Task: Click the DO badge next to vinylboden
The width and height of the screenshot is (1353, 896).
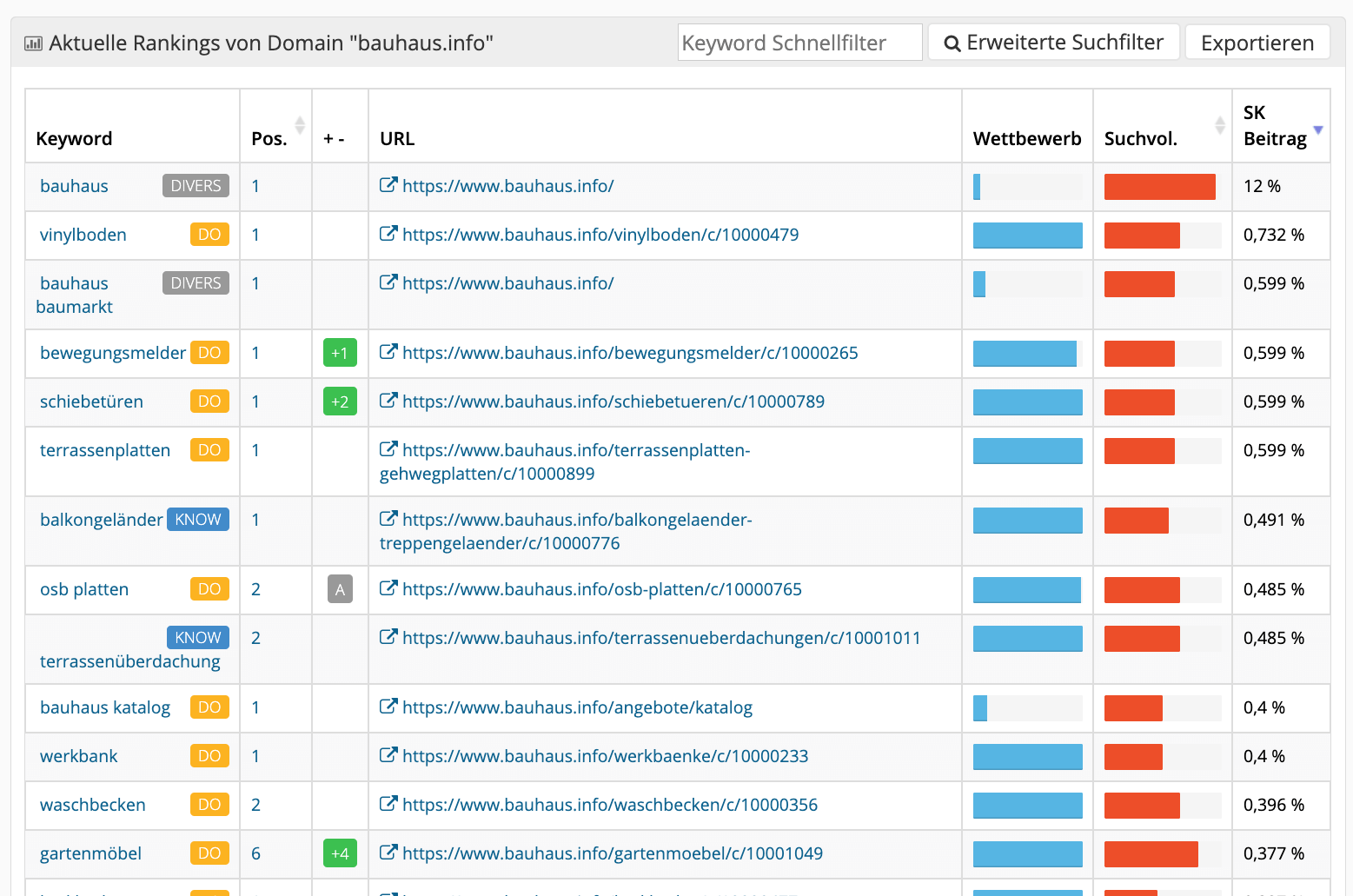Action: pos(209,235)
